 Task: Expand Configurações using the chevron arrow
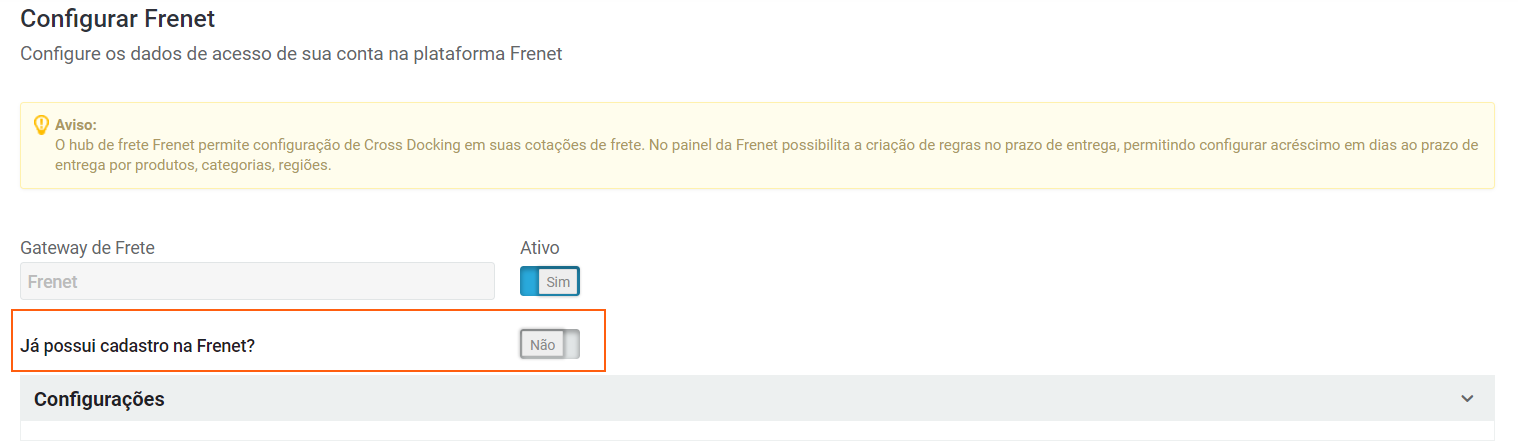tap(1467, 399)
